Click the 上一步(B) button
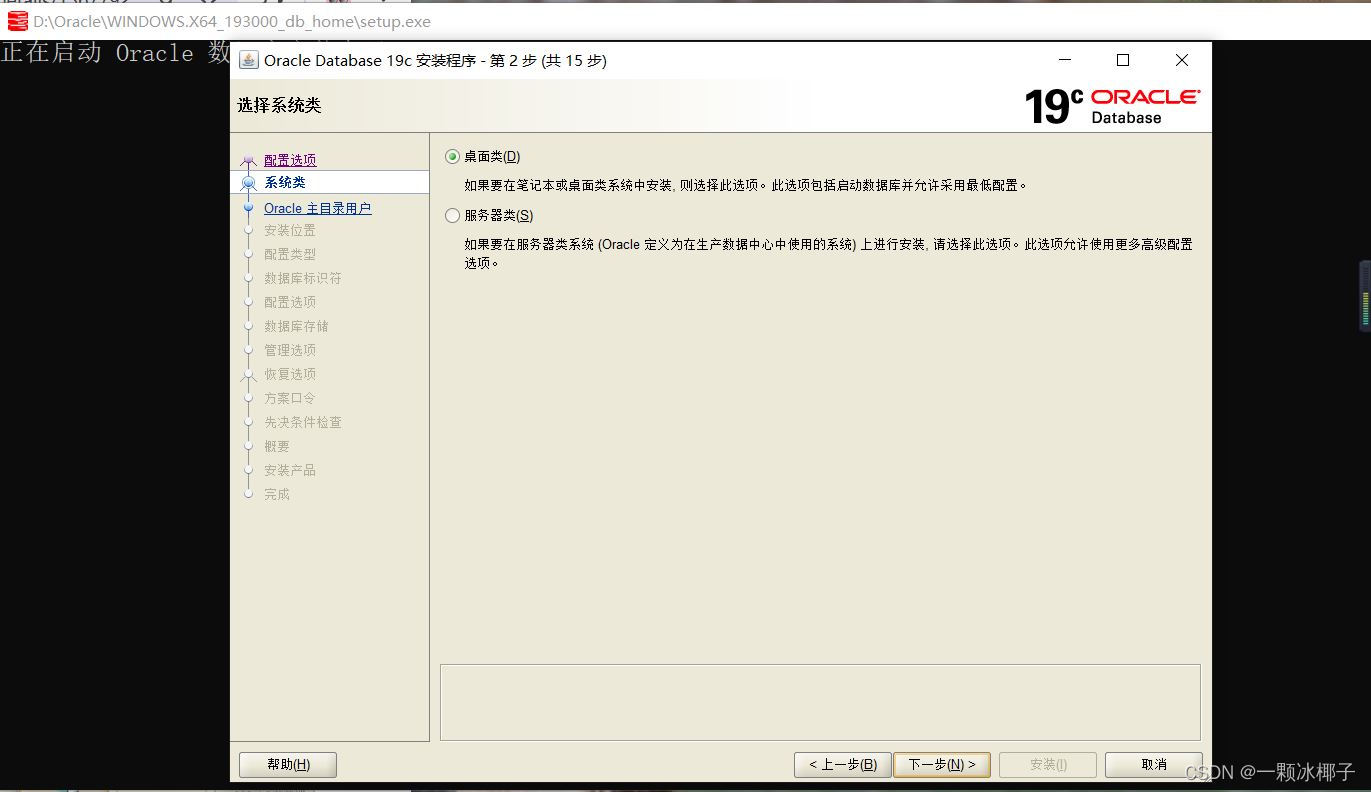The image size is (1371, 792). 841,764
